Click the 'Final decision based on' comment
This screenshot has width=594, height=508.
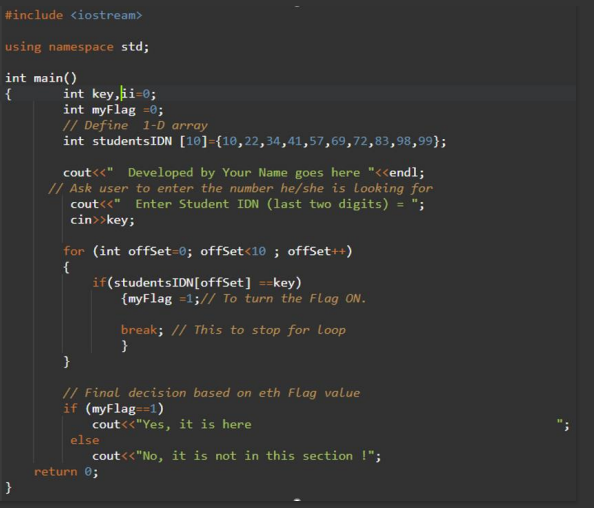(211, 393)
